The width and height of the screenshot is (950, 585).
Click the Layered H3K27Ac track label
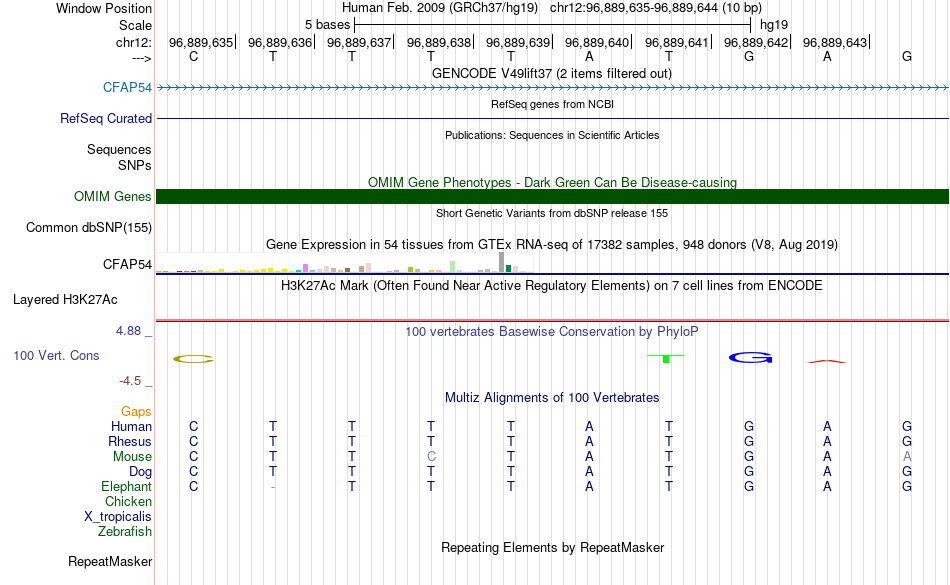(65, 299)
